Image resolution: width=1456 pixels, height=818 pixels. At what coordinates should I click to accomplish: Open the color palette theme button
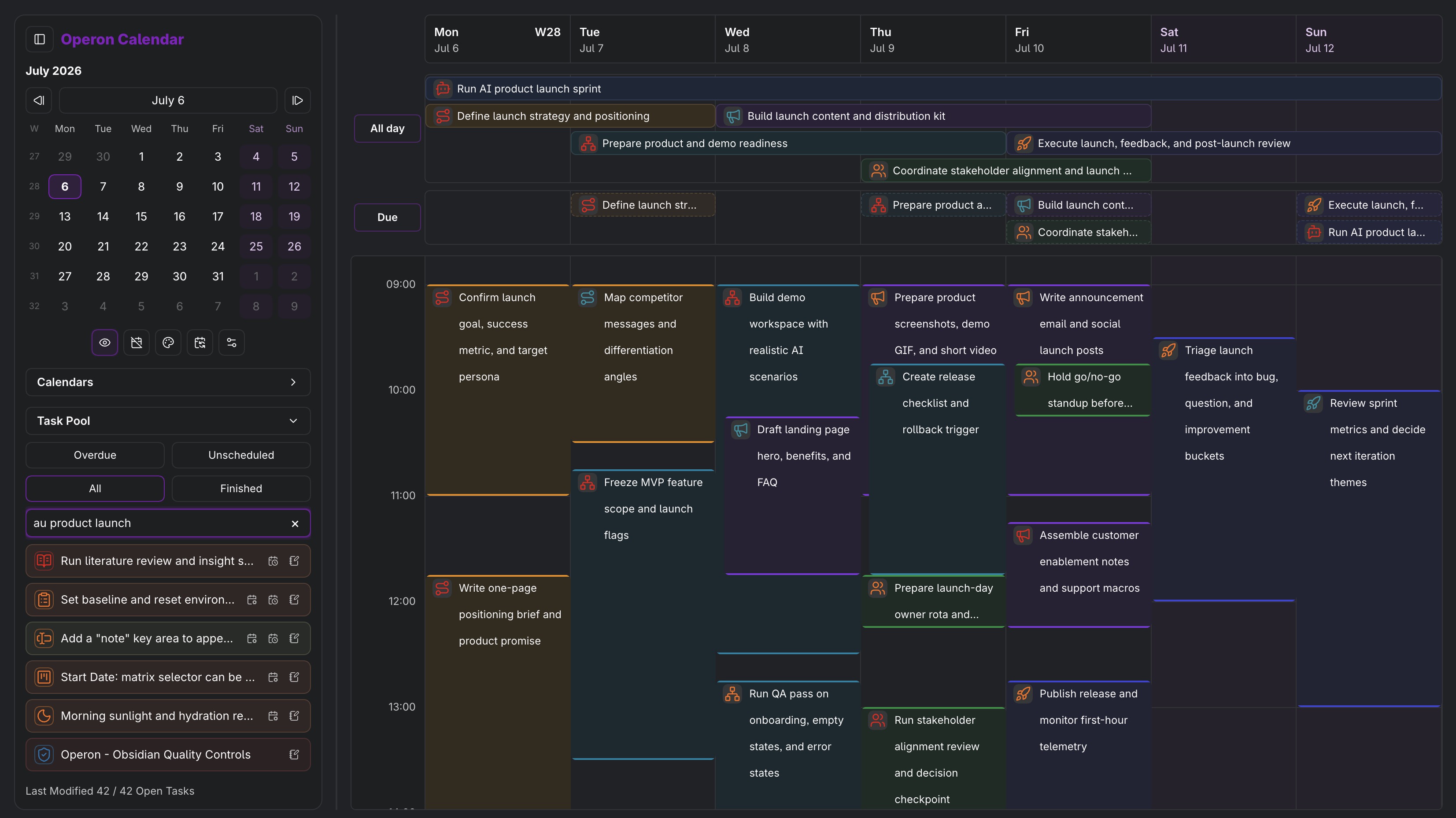168,343
